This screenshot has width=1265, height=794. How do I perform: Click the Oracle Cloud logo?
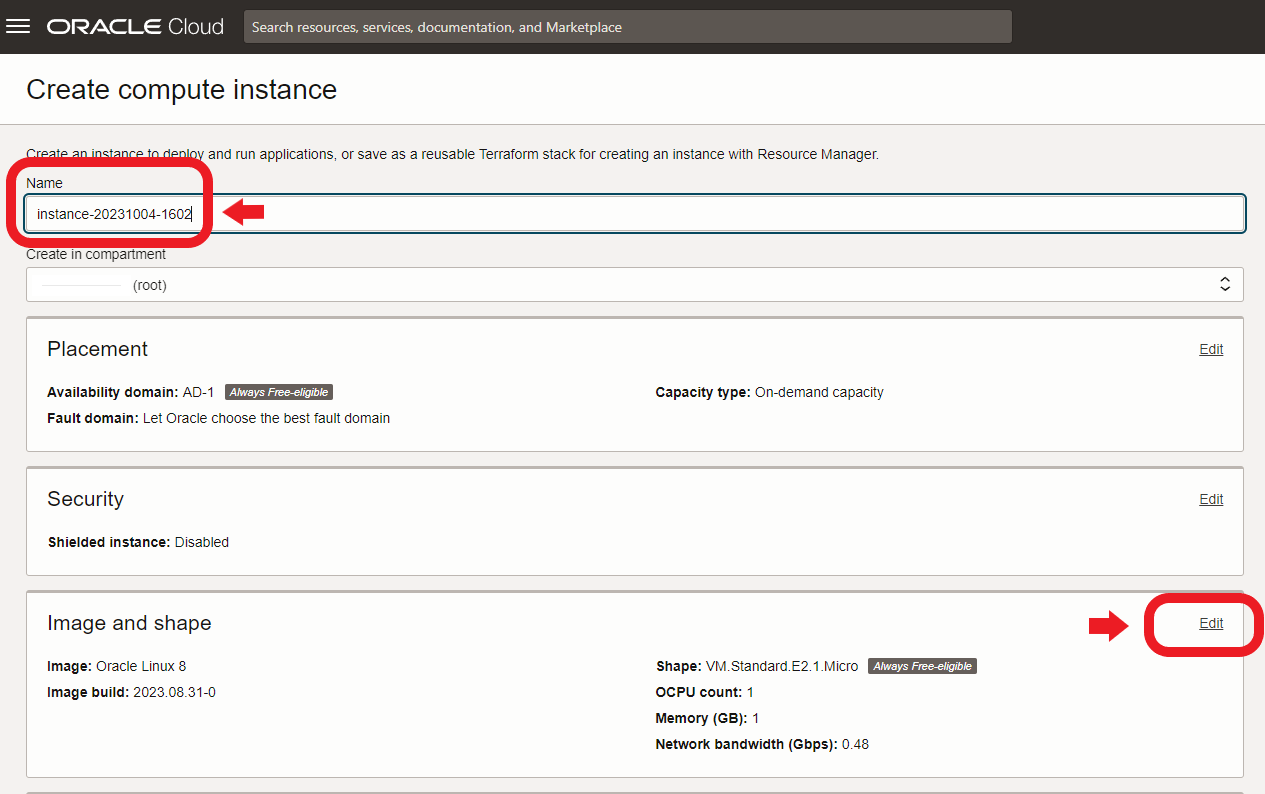(x=135, y=27)
